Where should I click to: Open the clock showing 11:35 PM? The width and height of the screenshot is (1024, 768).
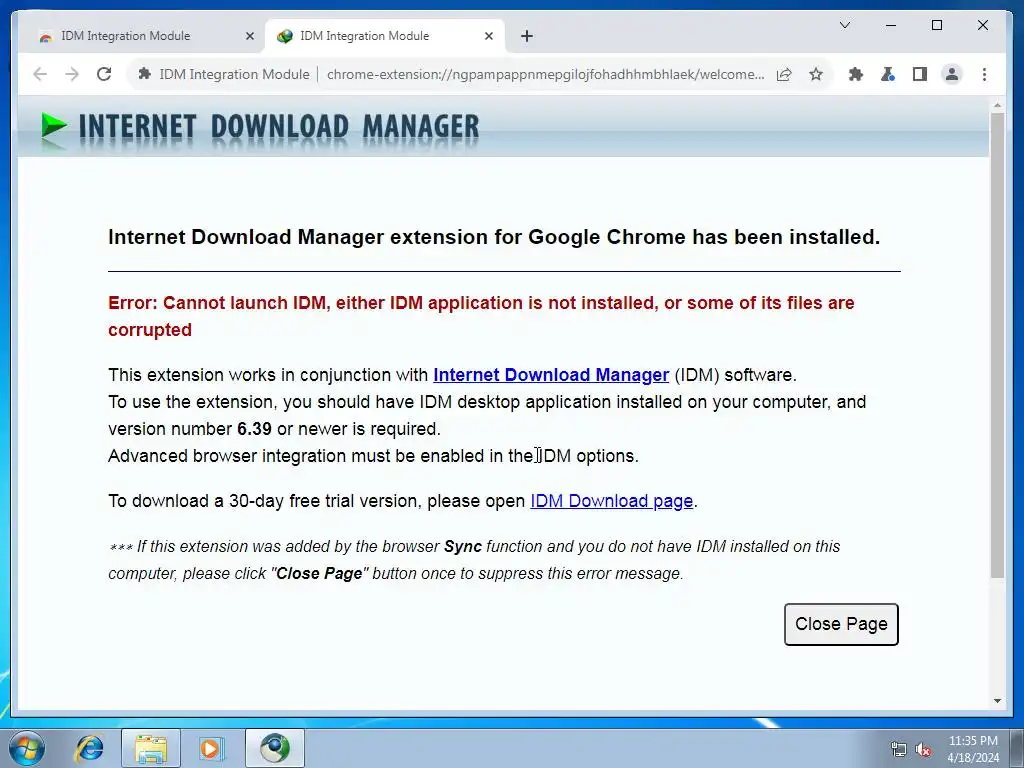(x=973, y=749)
